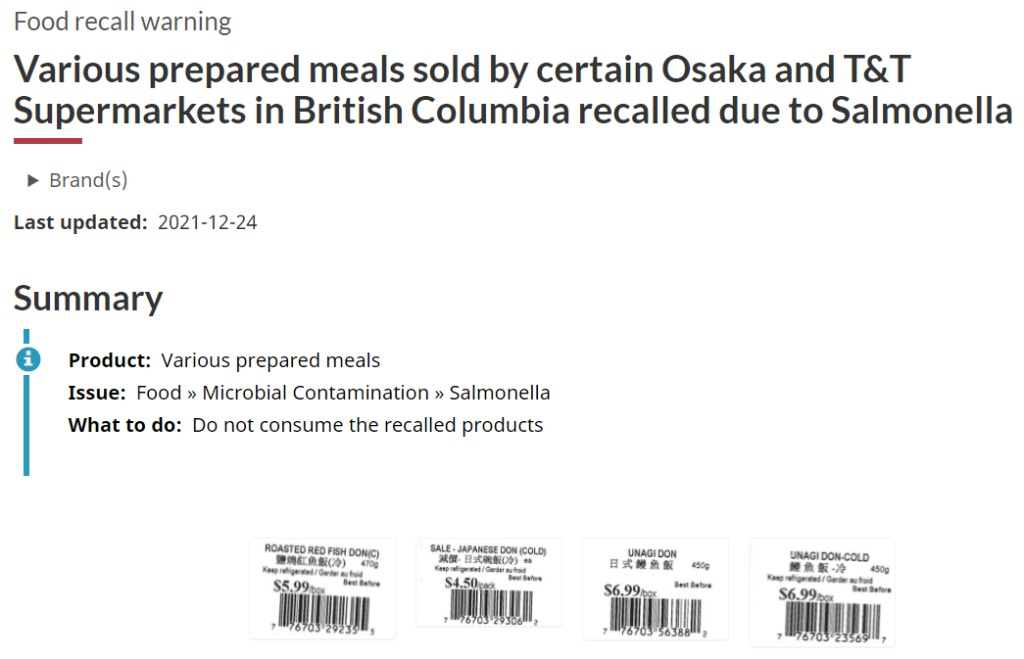Click the recall headline about Osaka and T&T
This screenshot has width=1024, height=659.
513,89
